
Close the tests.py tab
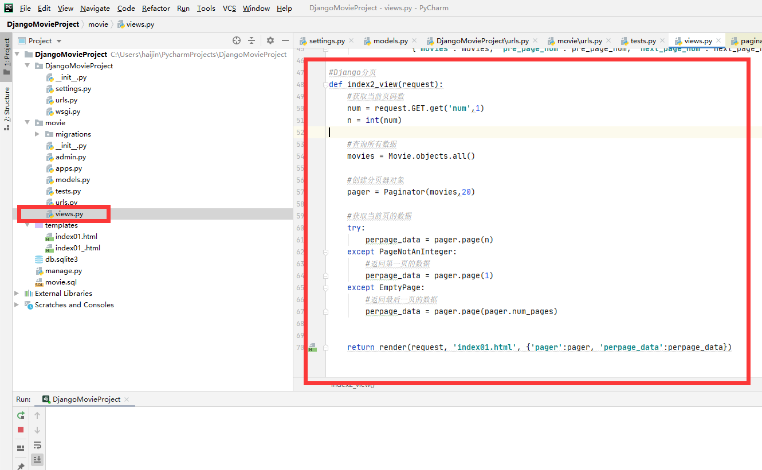pos(662,41)
